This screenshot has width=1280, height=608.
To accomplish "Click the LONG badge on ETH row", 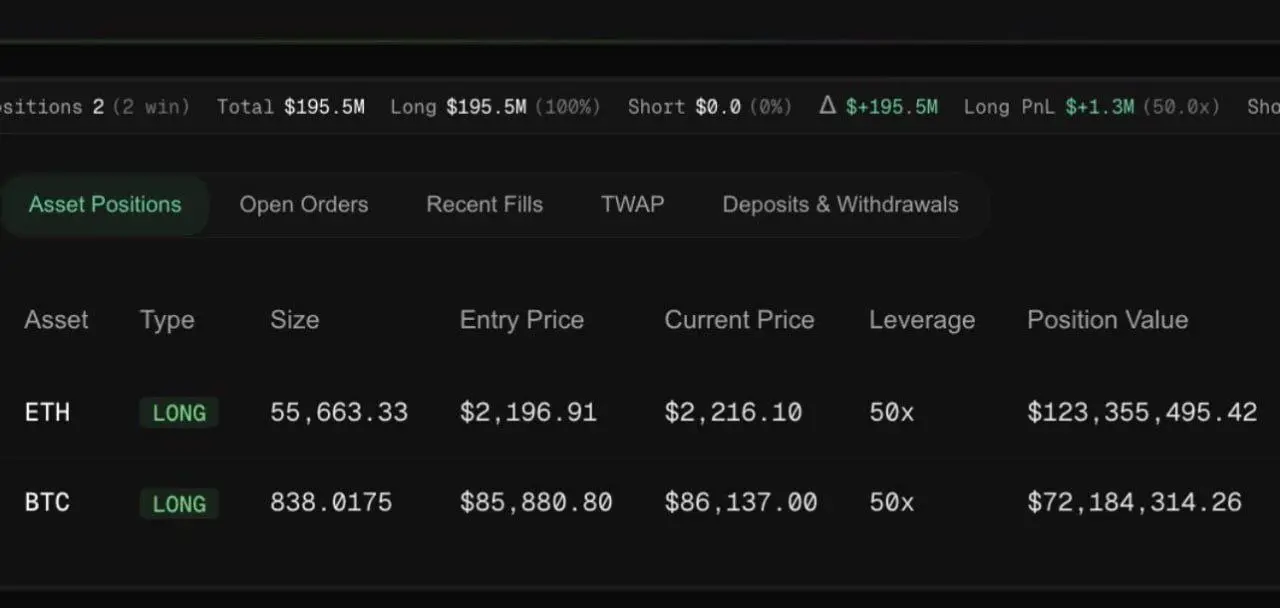I will click(x=179, y=413).
